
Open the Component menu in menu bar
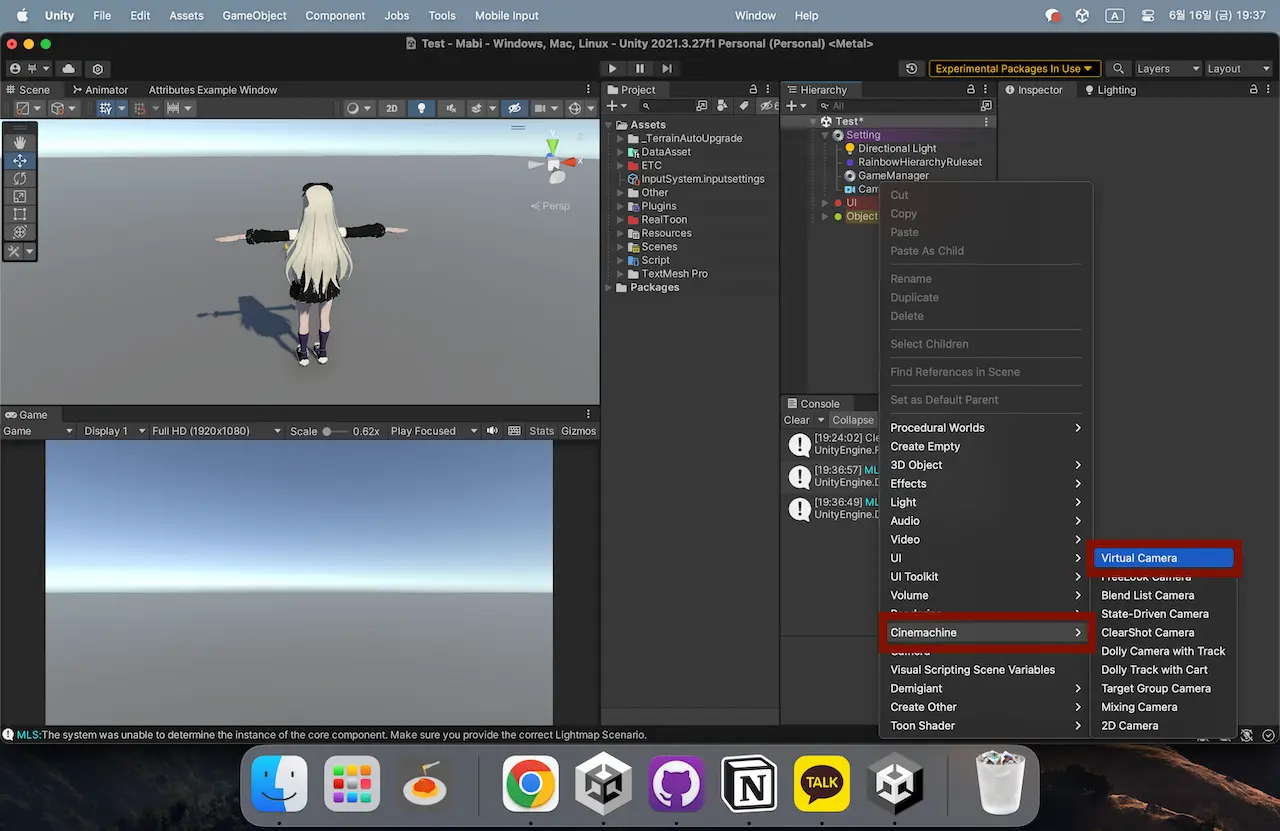tap(335, 16)
